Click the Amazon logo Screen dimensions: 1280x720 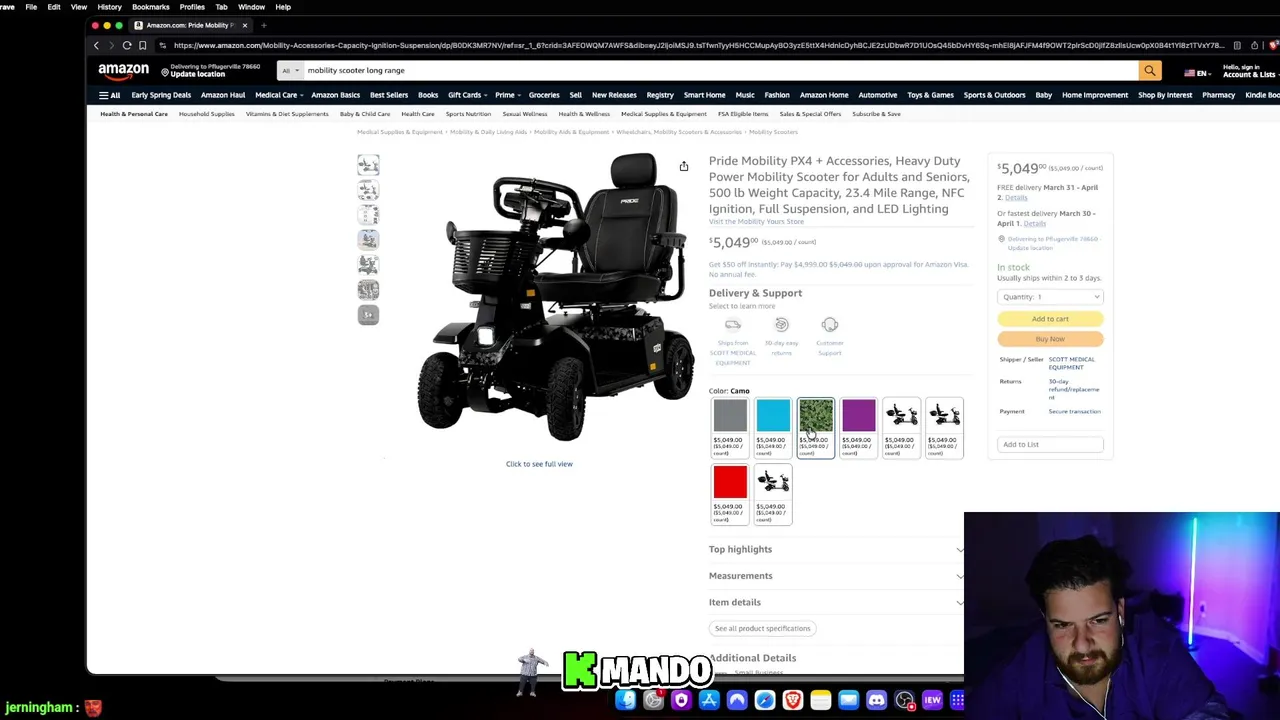pyautogui.click(x=123, y=70)
